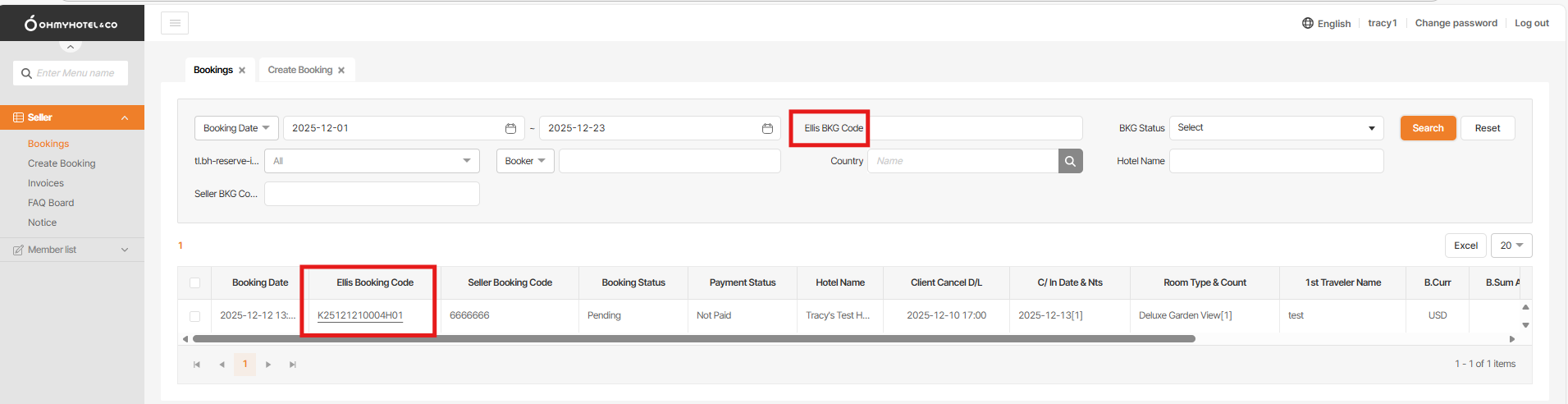Click the Country search magnifier icon
Screen dimensions: 1568x404
click(1070, 161)
